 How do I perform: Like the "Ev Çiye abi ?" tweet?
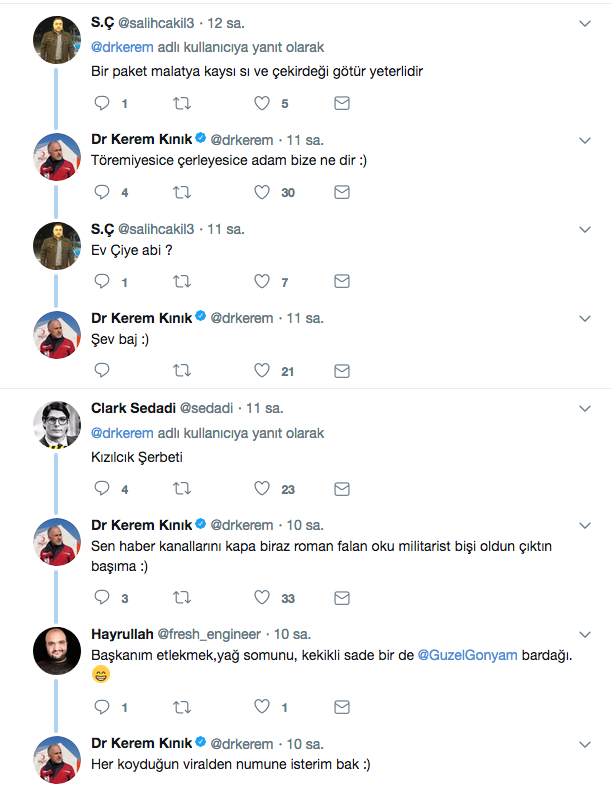point(262,282)
